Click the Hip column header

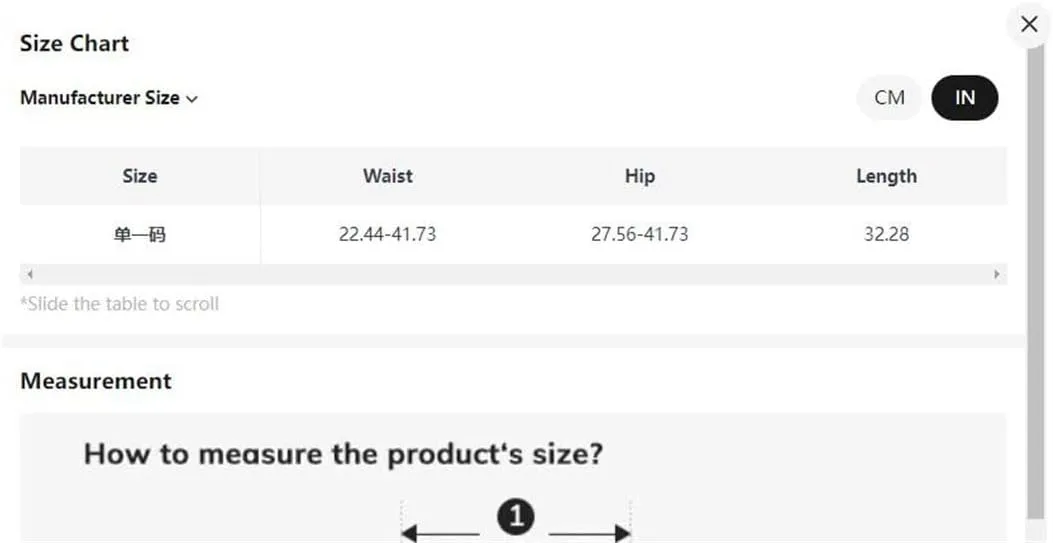[x=639, y=176]
